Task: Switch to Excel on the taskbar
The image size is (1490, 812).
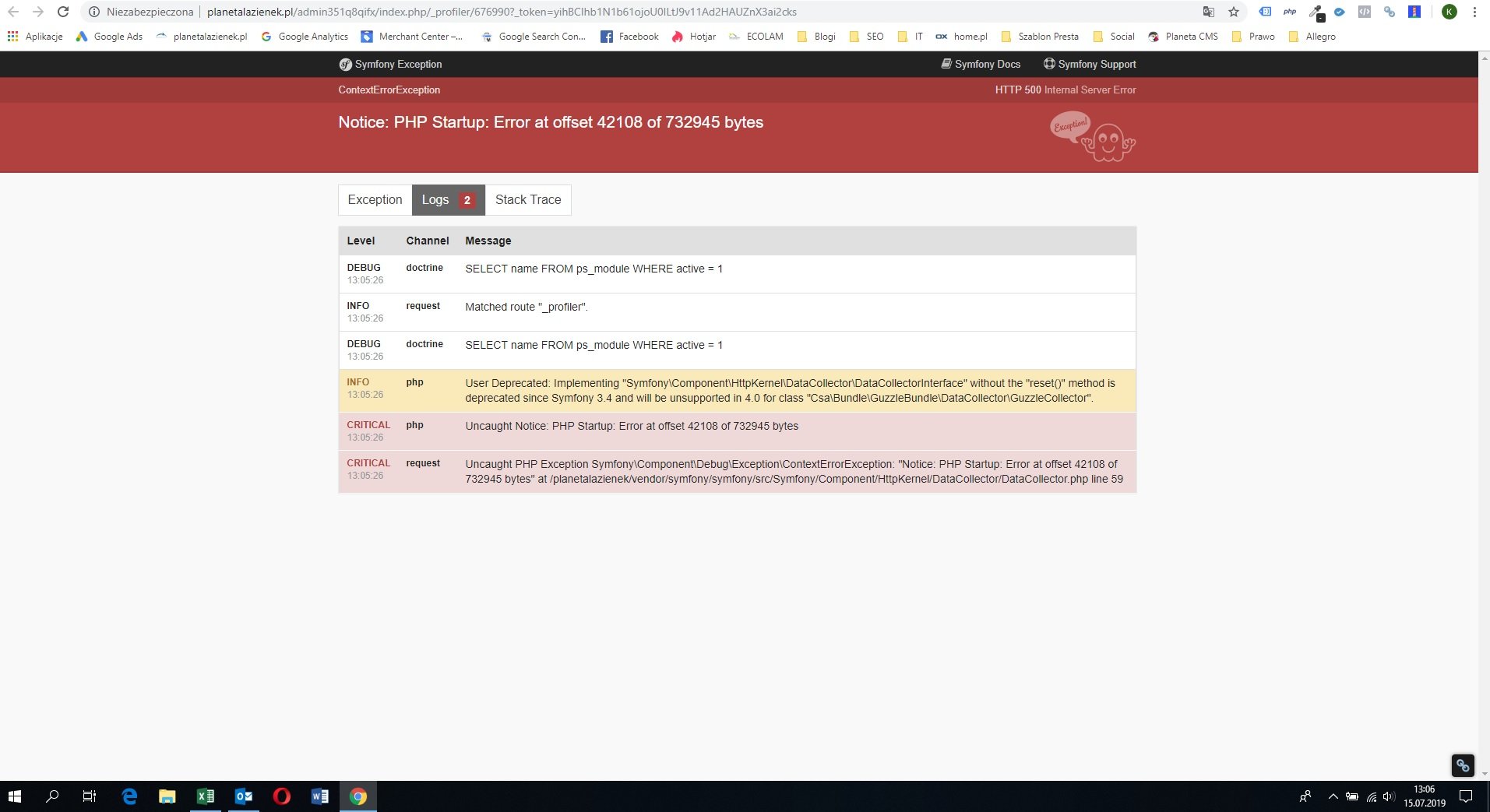Action: pos(206,796)
